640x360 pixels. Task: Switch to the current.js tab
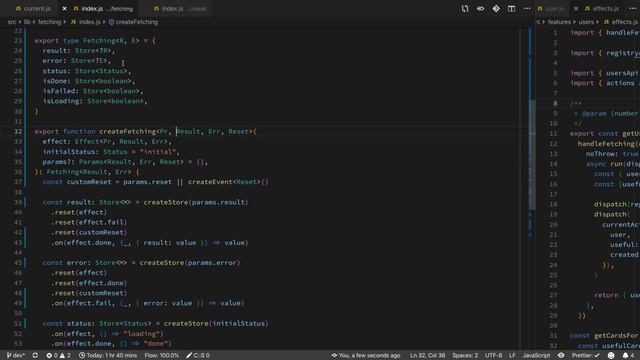click(33, 9)
